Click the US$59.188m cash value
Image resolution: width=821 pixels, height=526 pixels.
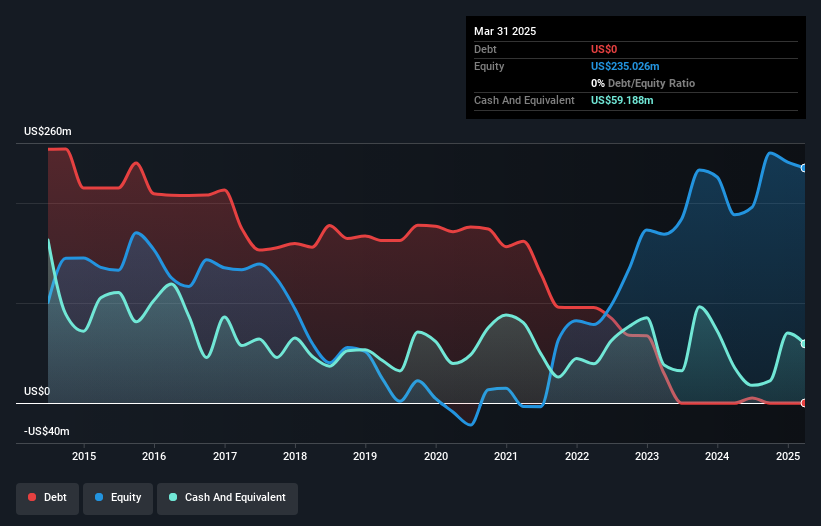tap(622, 100)
